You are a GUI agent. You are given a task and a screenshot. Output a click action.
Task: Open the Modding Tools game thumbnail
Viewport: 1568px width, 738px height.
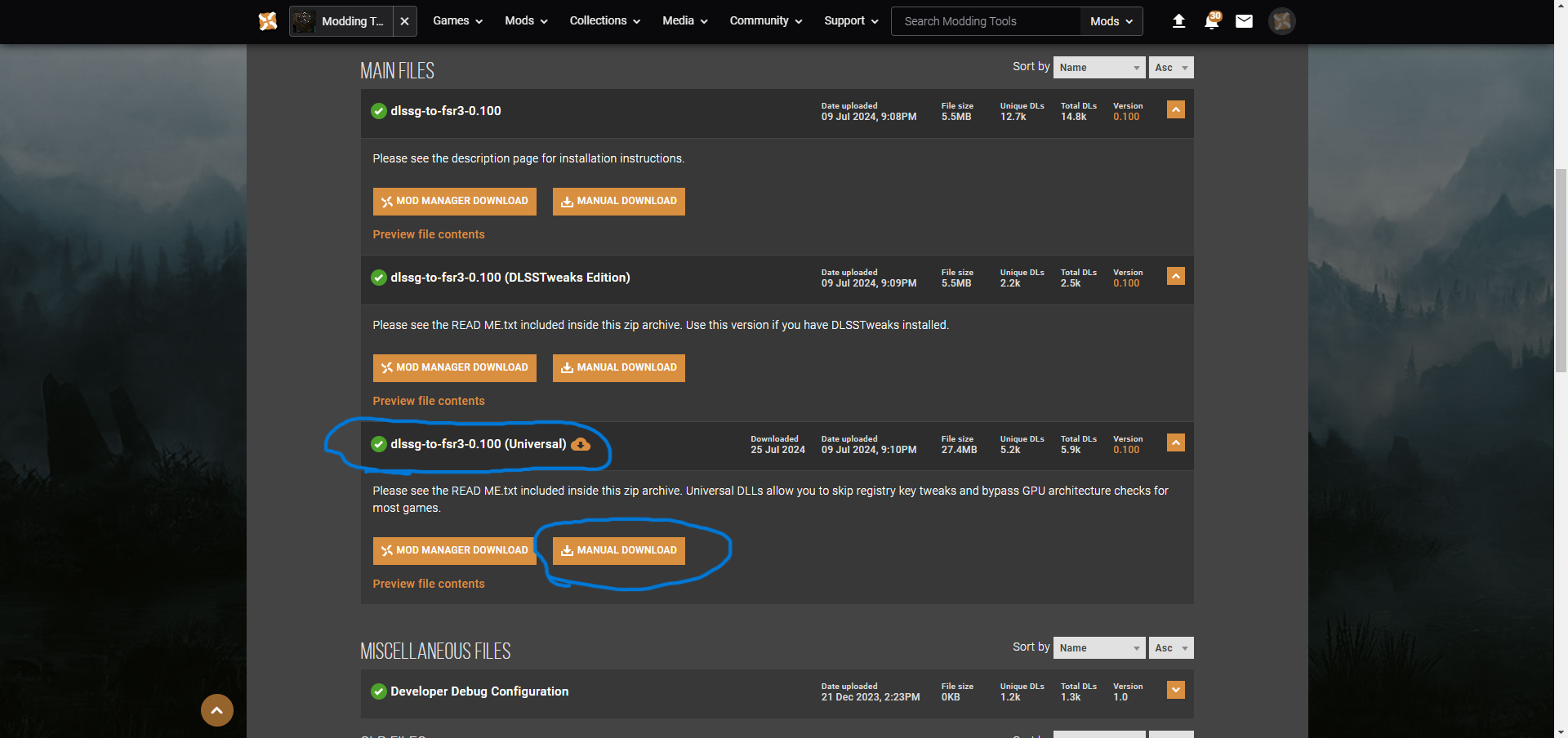[x=304, y=21]
